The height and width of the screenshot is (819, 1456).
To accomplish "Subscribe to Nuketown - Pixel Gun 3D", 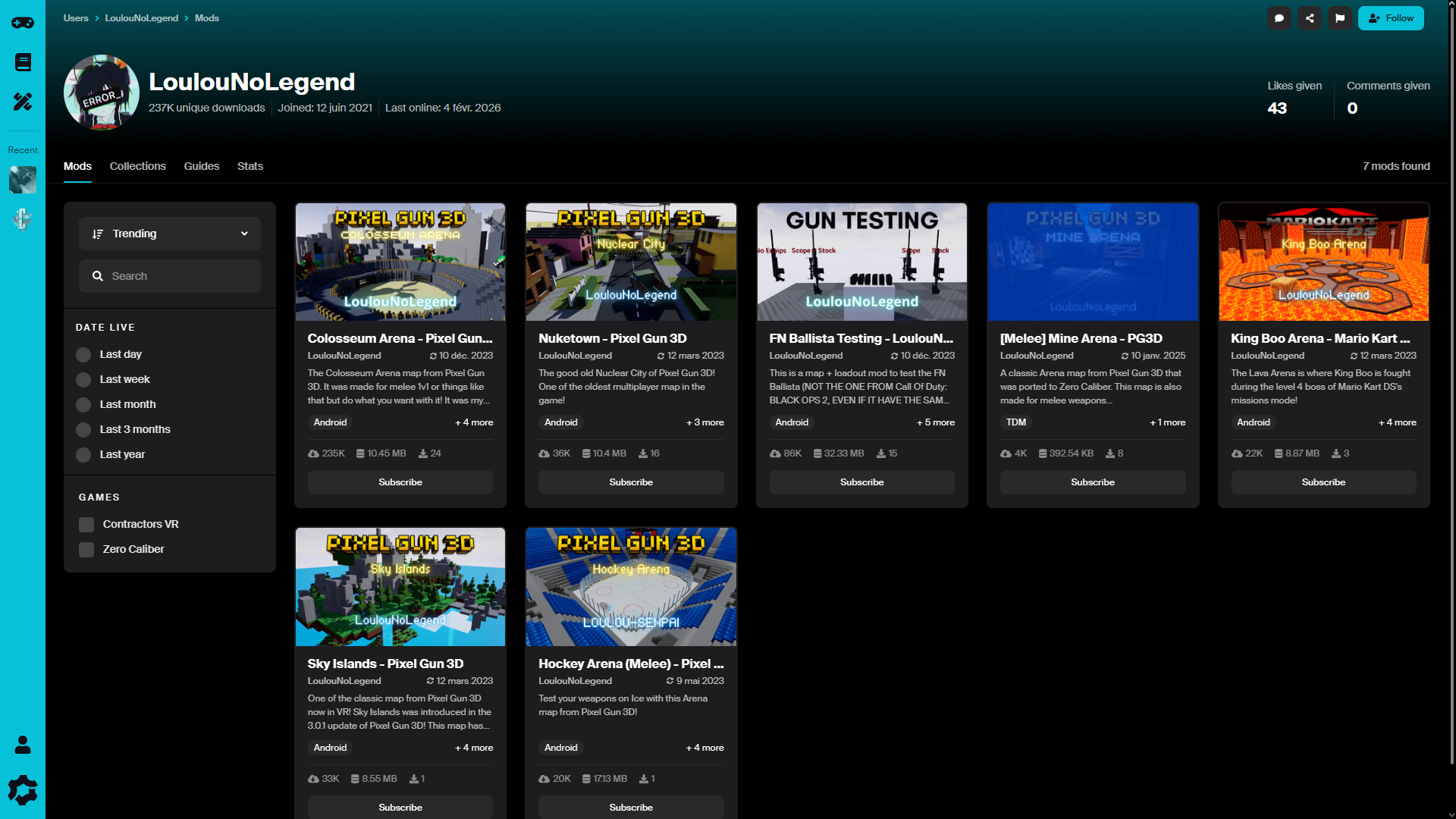I will tap(631, 482).
